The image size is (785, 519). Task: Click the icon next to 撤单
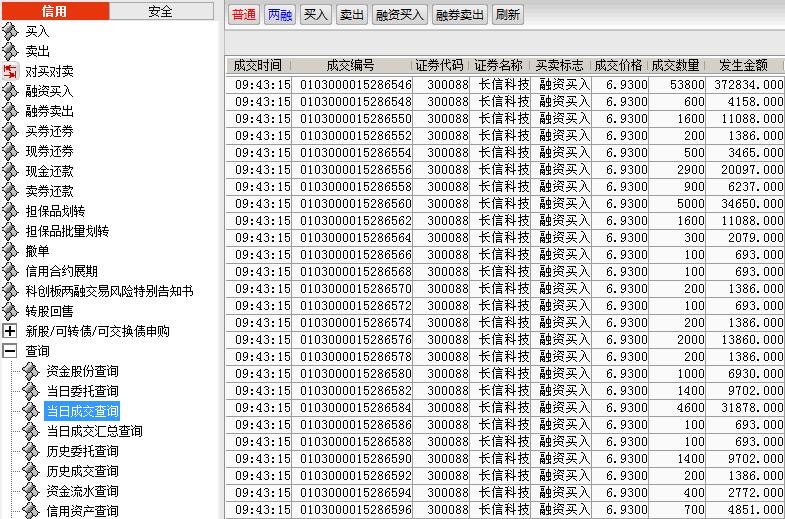click(10, 251)
